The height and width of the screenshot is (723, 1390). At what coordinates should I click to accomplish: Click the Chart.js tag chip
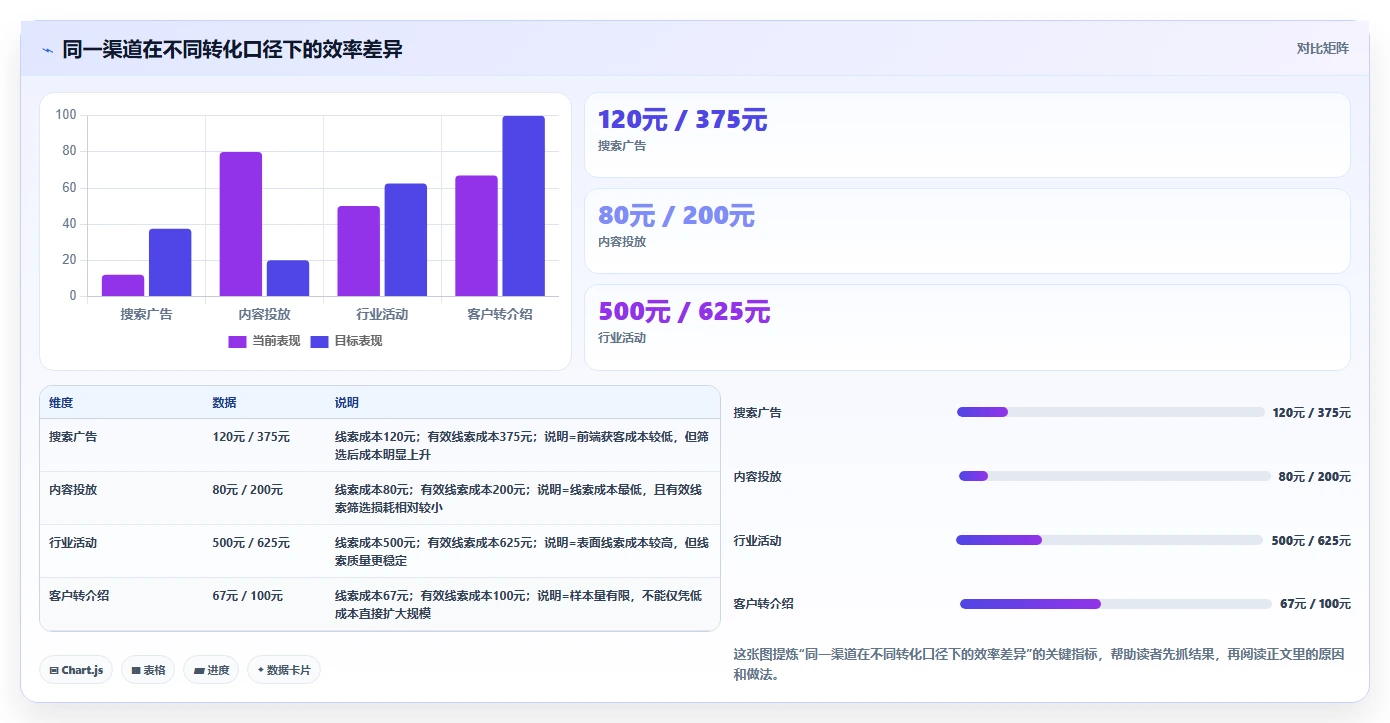tap(76, 670)
